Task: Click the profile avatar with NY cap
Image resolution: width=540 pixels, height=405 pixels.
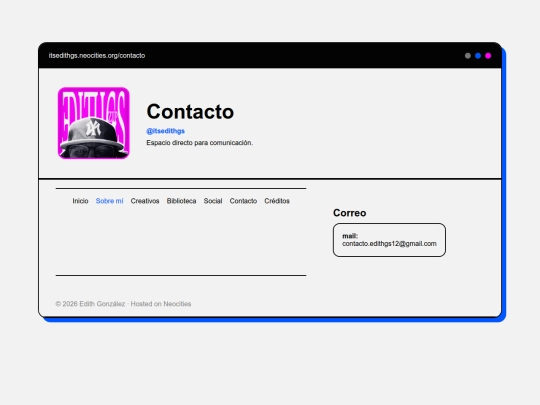Action: 94,123
